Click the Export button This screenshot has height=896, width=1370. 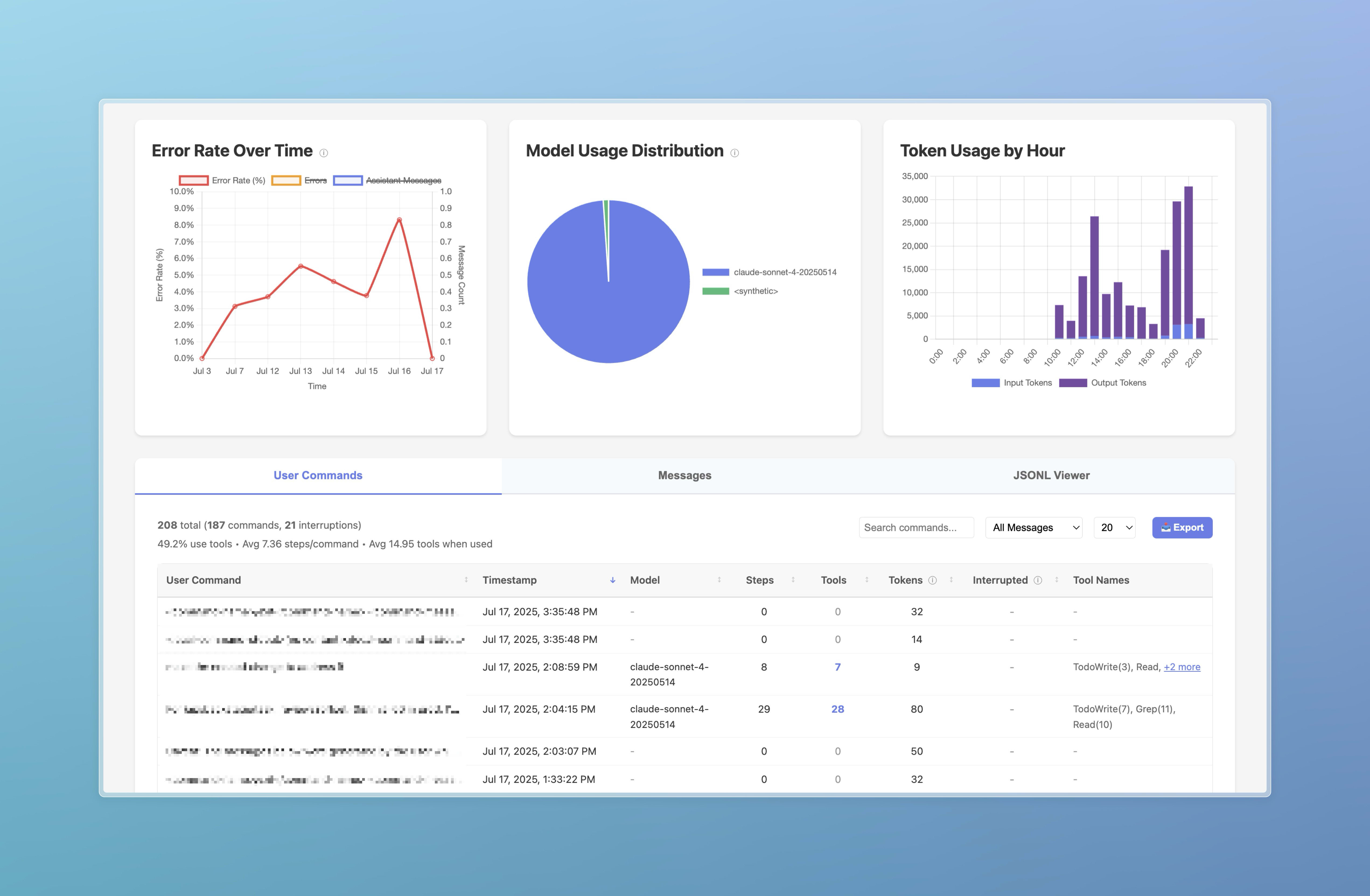click(x=1182, y=528)
